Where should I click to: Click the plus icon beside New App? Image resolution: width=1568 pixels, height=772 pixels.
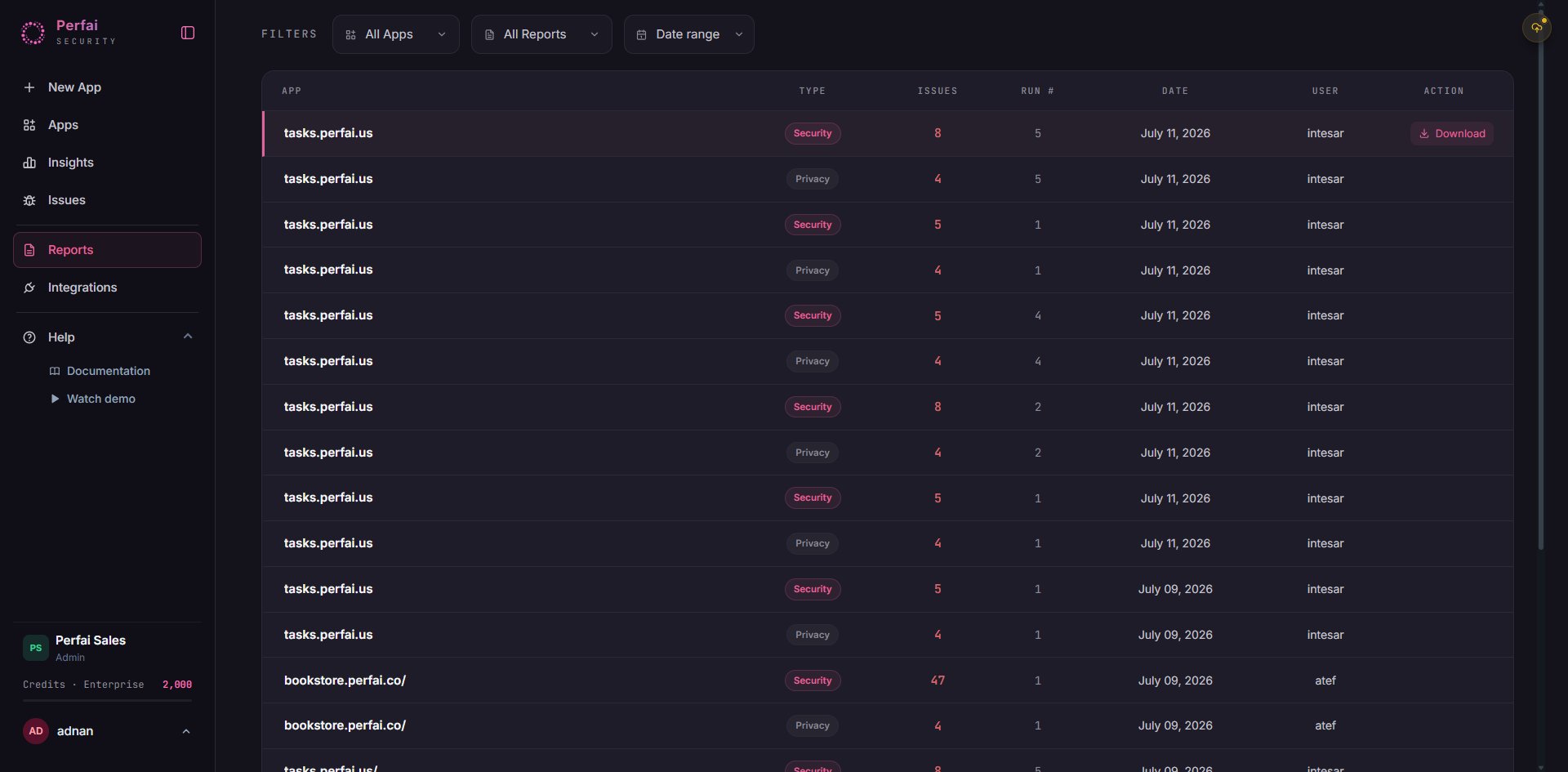click(29, 87)
